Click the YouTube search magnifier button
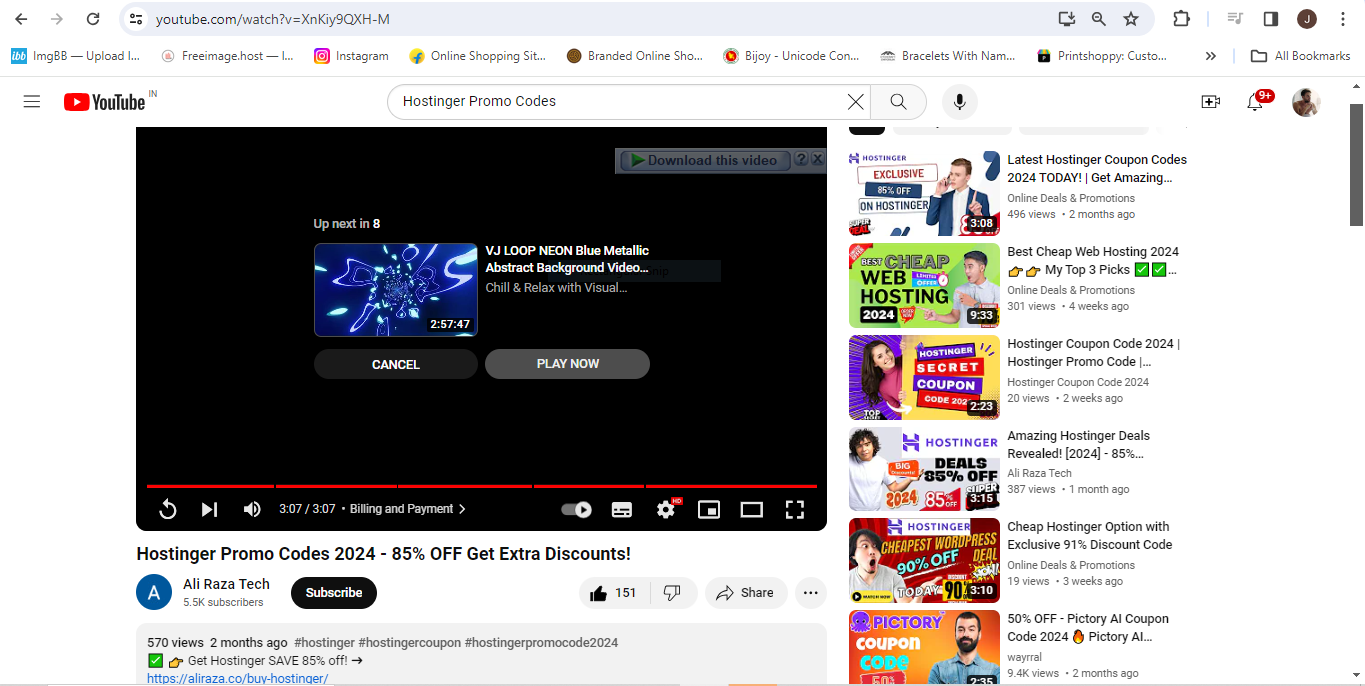The image size is (1365, 686). click(898, 101)
